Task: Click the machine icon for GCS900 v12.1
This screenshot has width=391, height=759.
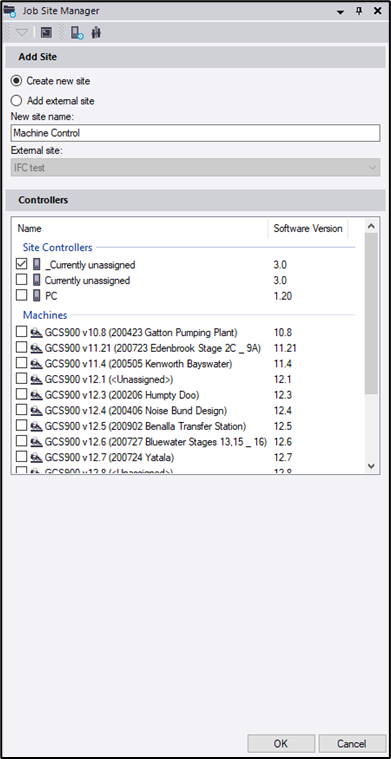Action: pos(36,379)
